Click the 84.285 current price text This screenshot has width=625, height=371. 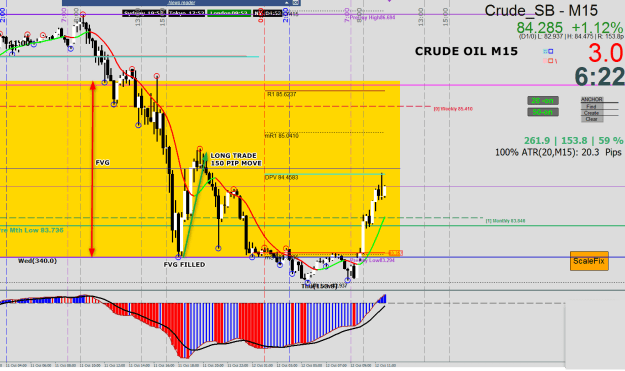pyautogui.click(x=539, y=28)
